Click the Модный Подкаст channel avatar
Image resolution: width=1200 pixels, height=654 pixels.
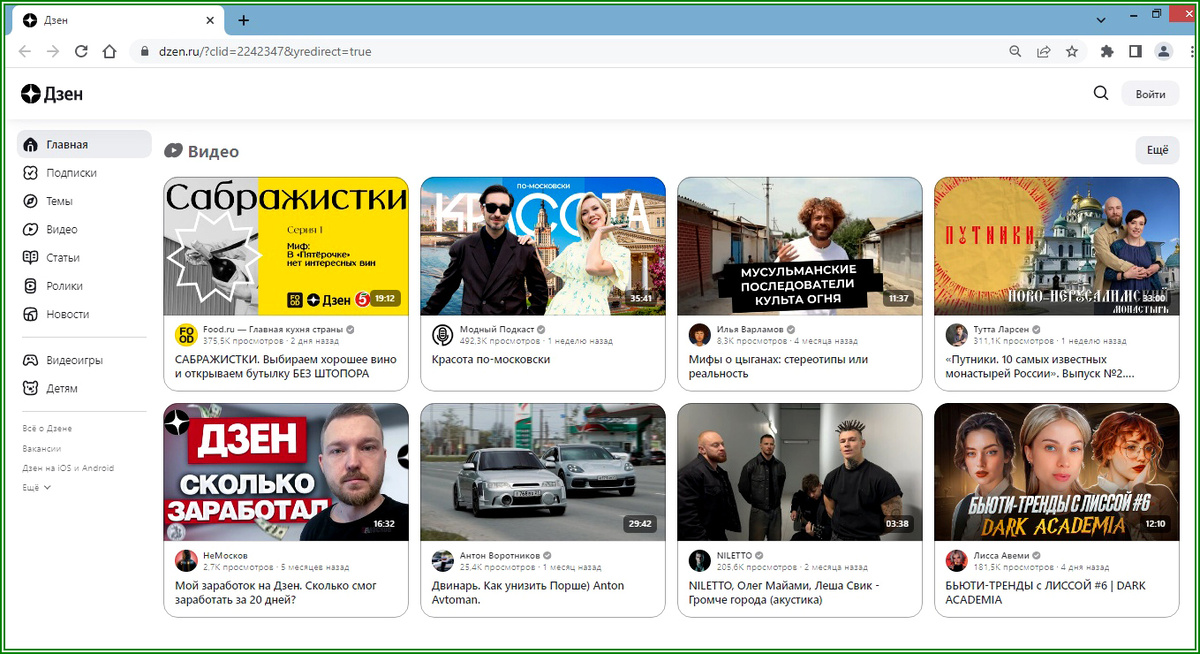(443, 335)
